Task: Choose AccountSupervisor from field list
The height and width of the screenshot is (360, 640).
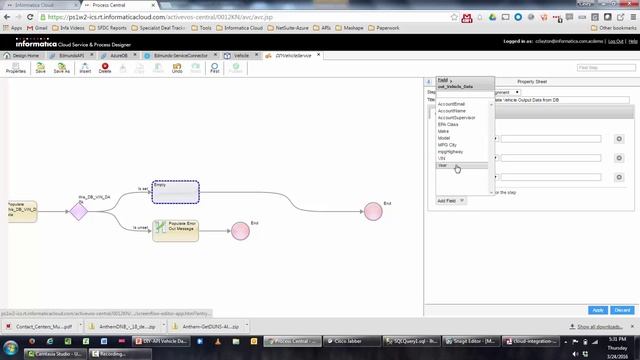Action: tap(456, 118)
